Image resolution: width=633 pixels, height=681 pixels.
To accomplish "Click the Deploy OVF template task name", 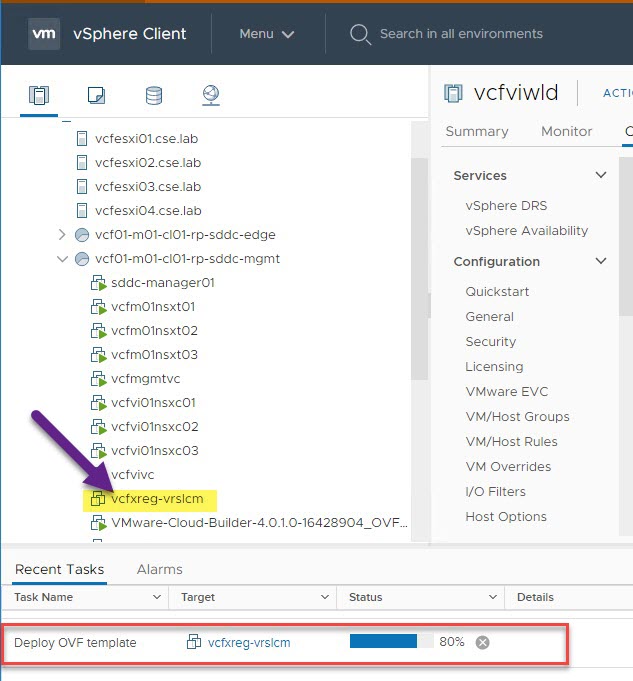I will pos(75,642).
